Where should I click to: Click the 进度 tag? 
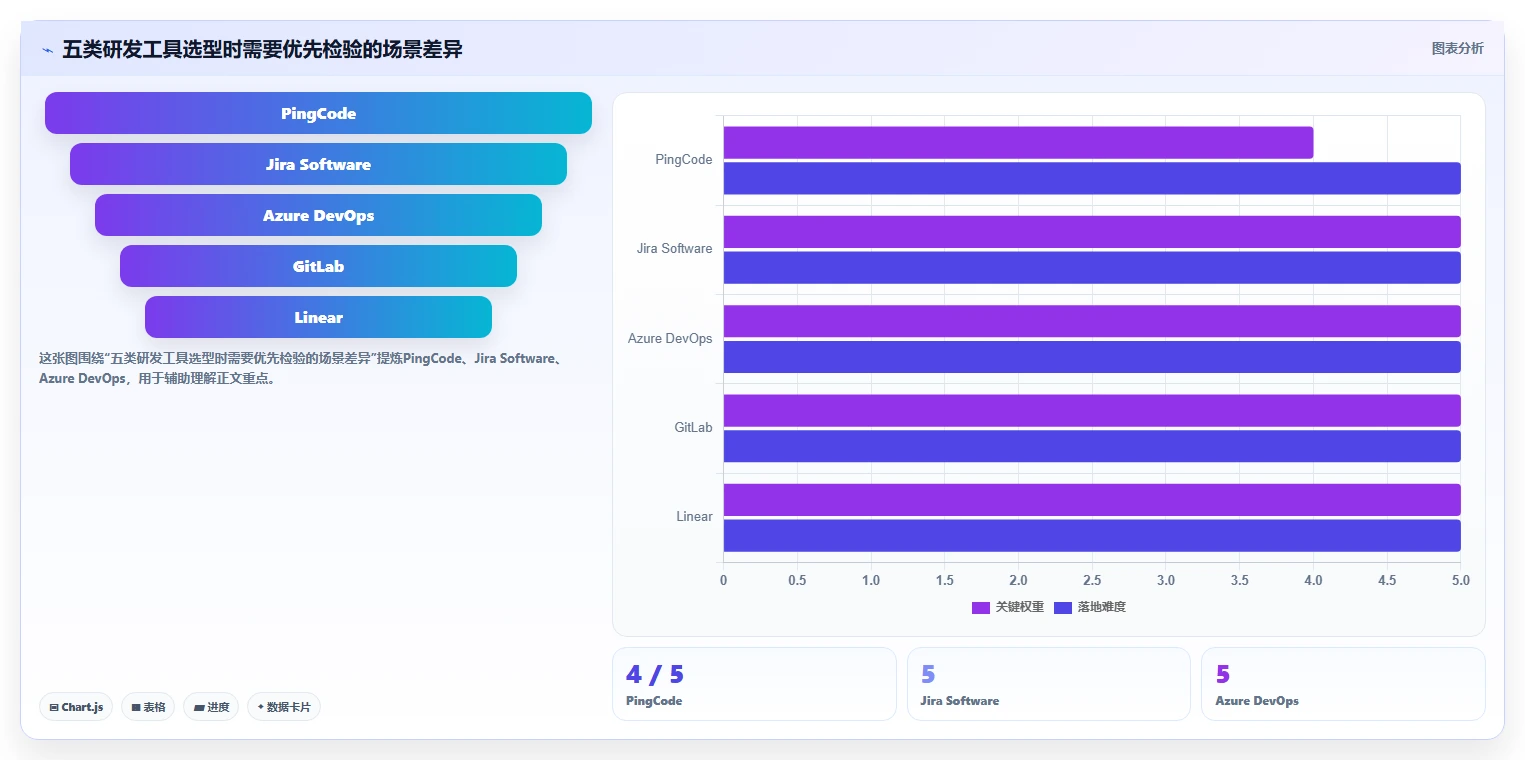tap(211, 707)
